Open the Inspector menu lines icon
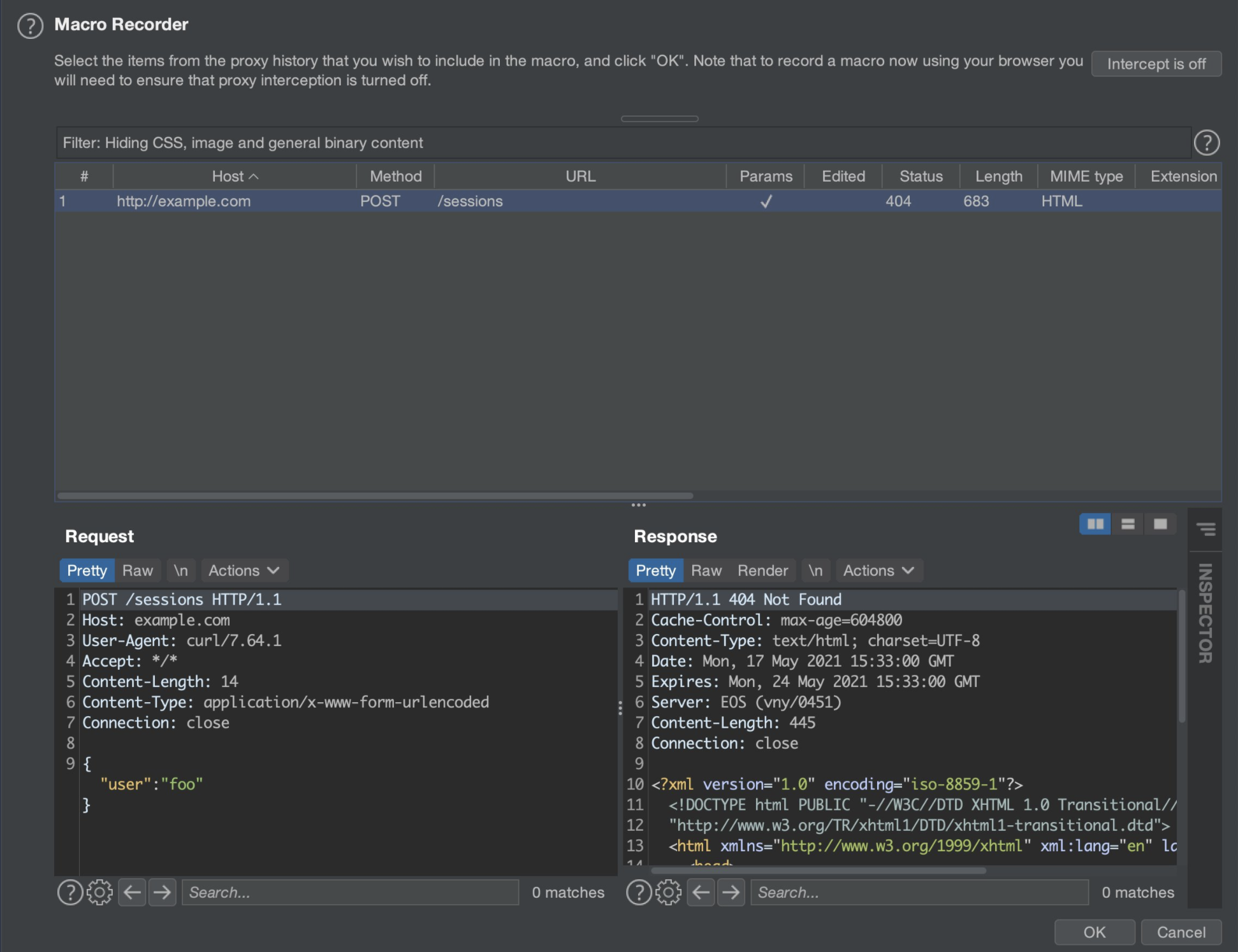 coord(1205,530)
